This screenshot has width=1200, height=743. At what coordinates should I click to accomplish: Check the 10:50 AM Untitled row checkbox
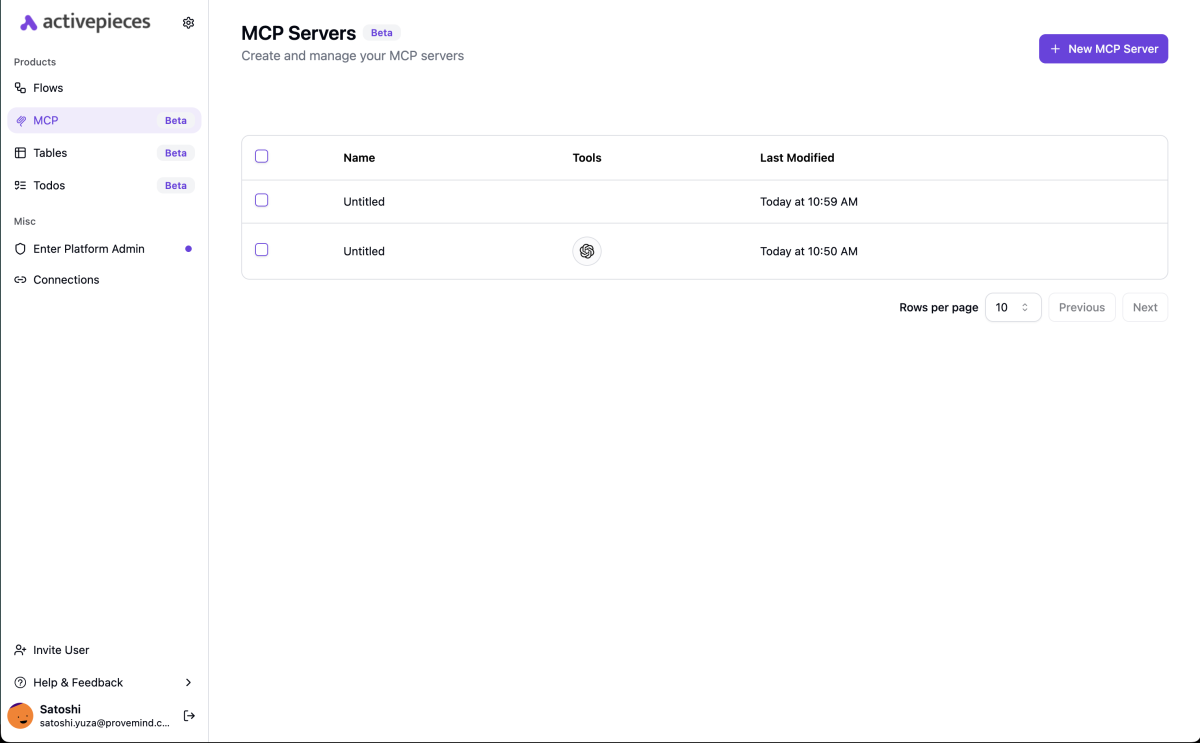point(262,250)
